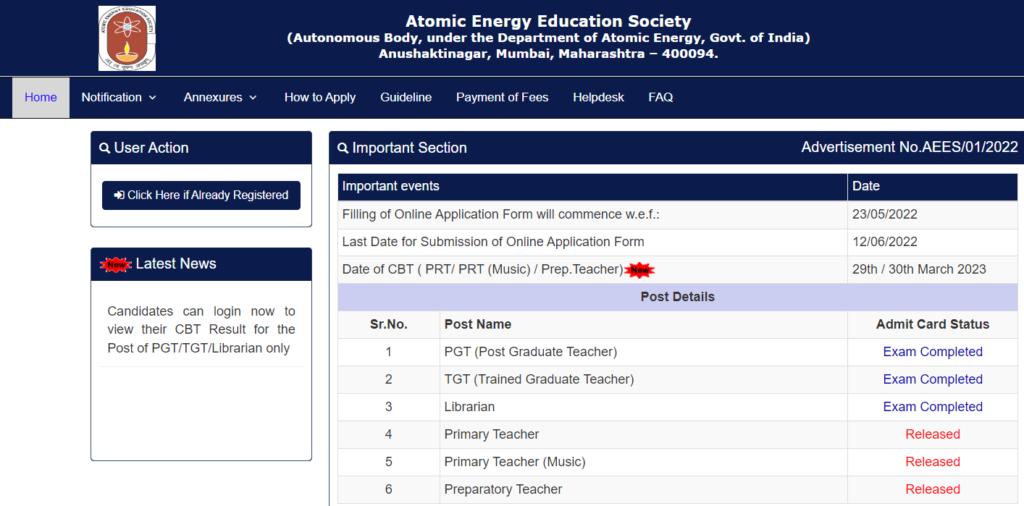The height and width of the screenshot is (506, 1024).
Task: Click the login arrow icon on Already Registered button
Action: (119, 195)
